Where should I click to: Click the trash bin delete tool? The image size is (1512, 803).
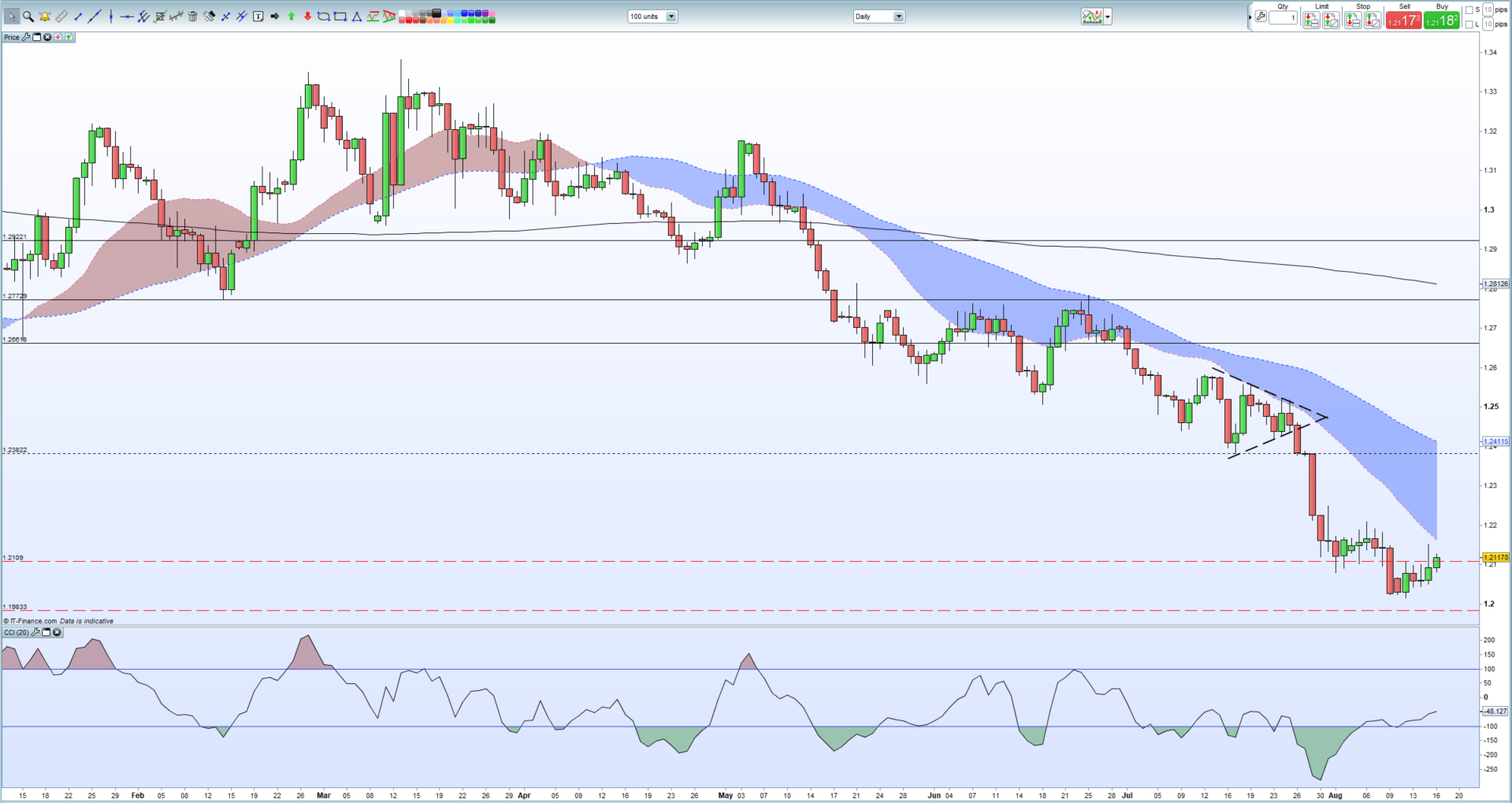[x=193, y=17]
